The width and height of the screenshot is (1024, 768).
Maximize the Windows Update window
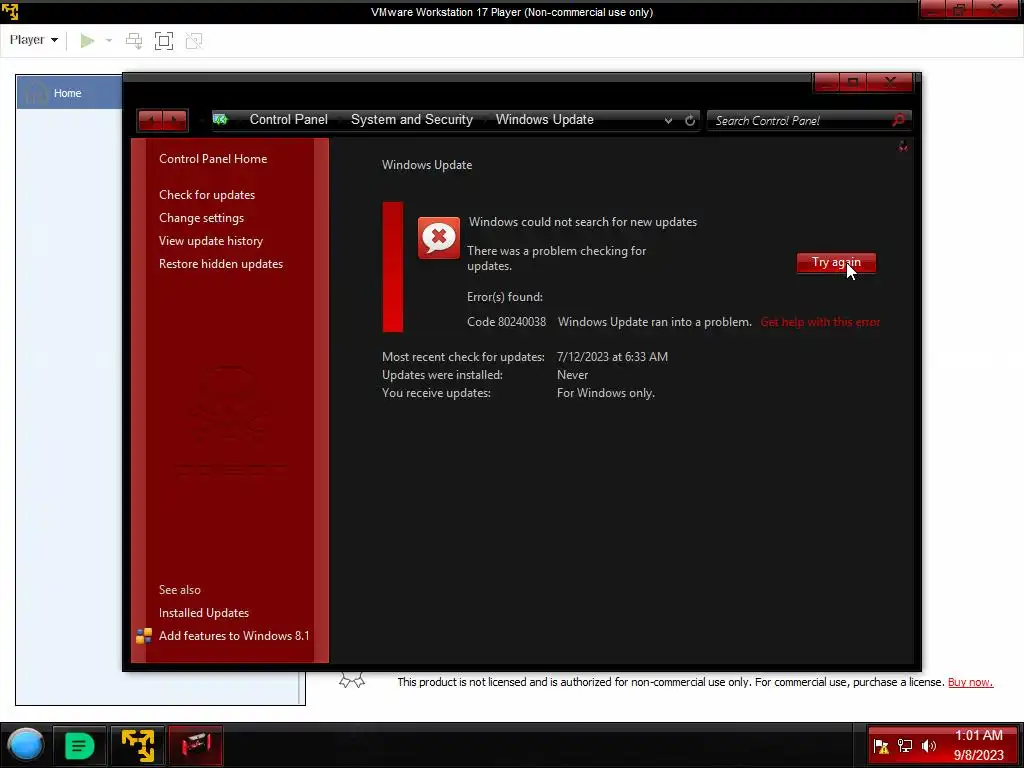[x=853, y=82]
